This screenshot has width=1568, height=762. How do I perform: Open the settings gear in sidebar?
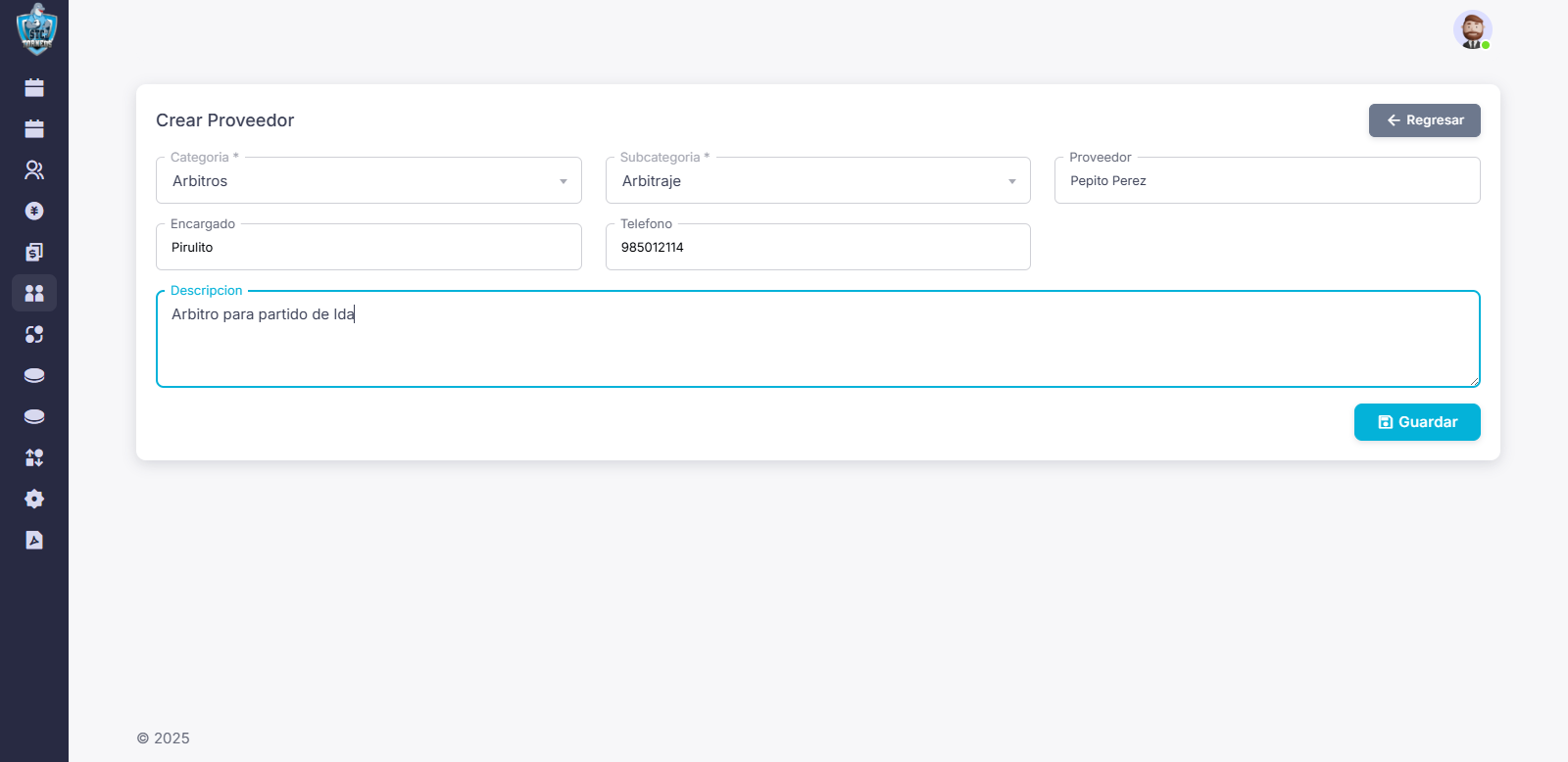pos(34,499)
